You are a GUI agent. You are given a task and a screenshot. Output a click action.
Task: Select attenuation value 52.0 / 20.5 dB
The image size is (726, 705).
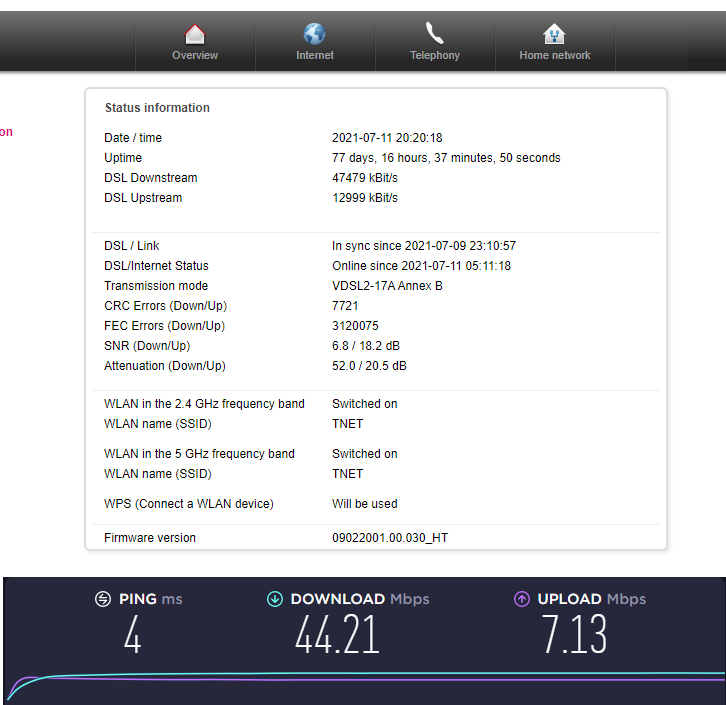[369, 366]
